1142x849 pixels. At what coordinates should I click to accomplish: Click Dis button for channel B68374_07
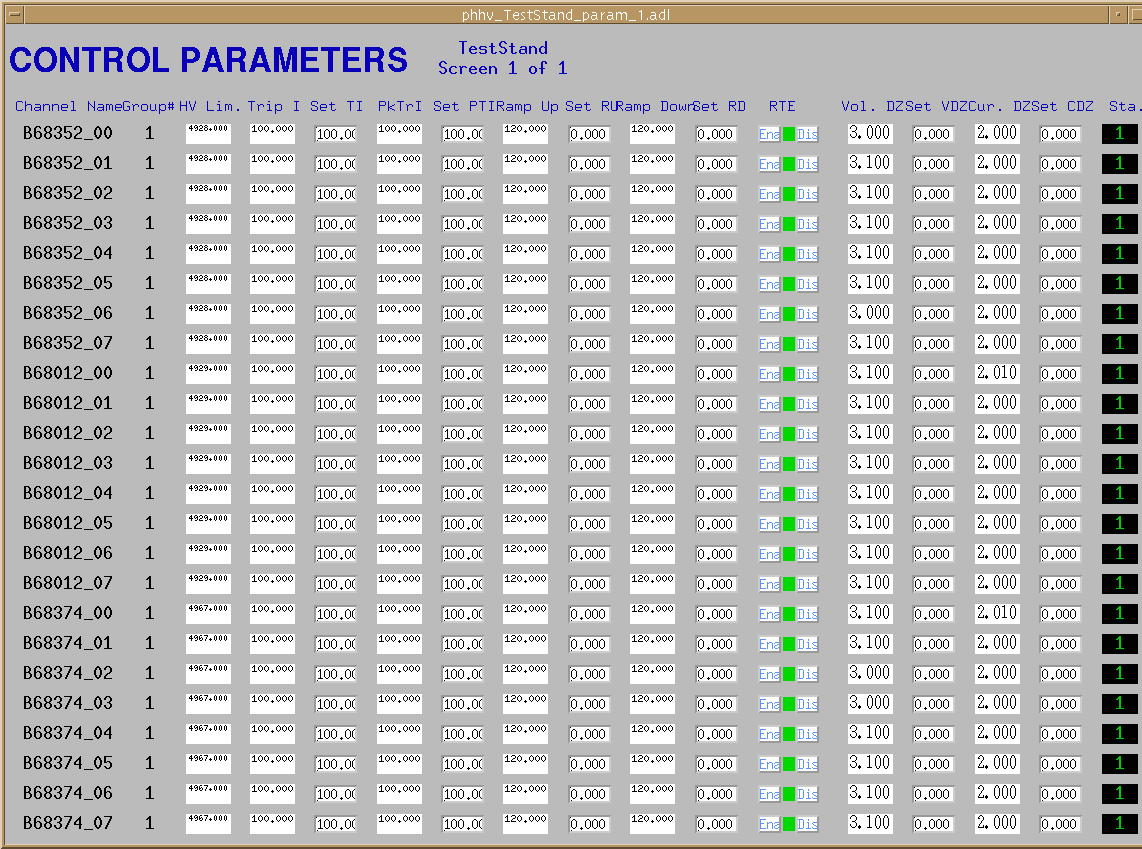pos(807,824)
